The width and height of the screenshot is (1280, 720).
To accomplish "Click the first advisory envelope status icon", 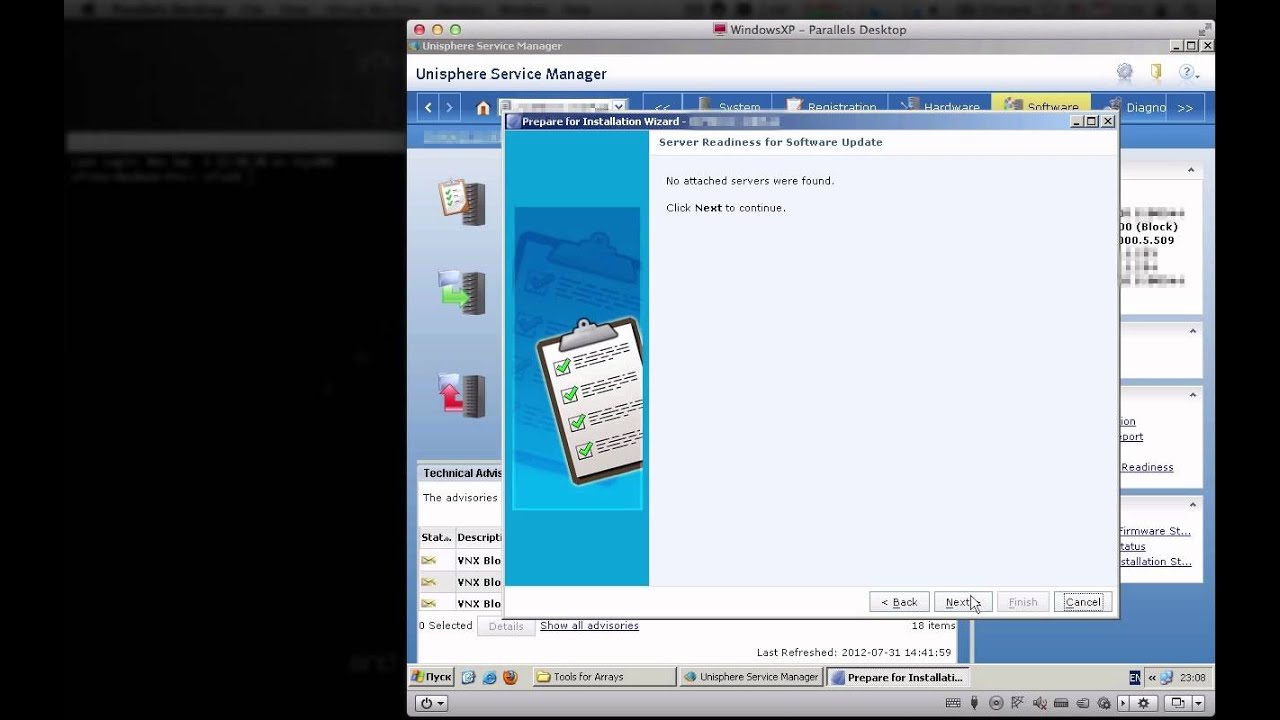I will [x=429, y=560].
